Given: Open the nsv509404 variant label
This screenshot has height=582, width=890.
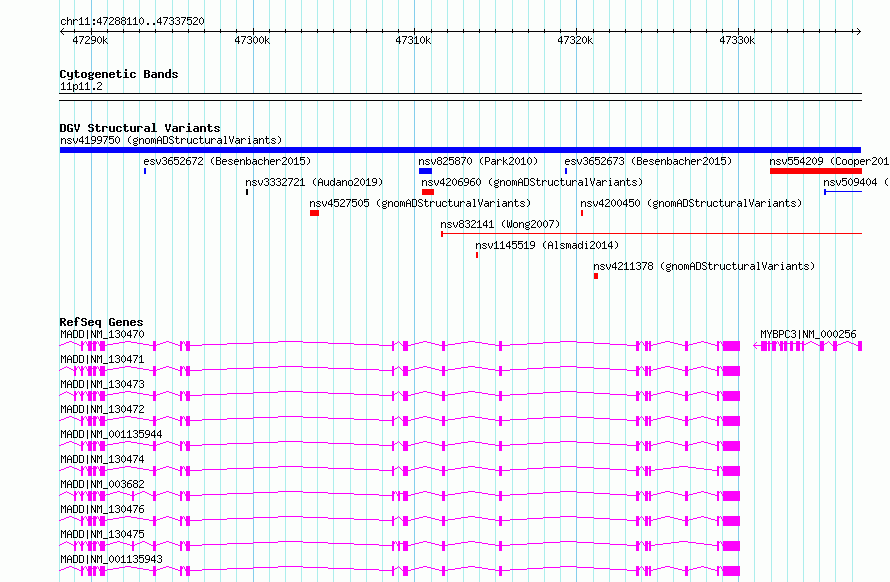Looking at the screenshot, I should coord(856,182).
